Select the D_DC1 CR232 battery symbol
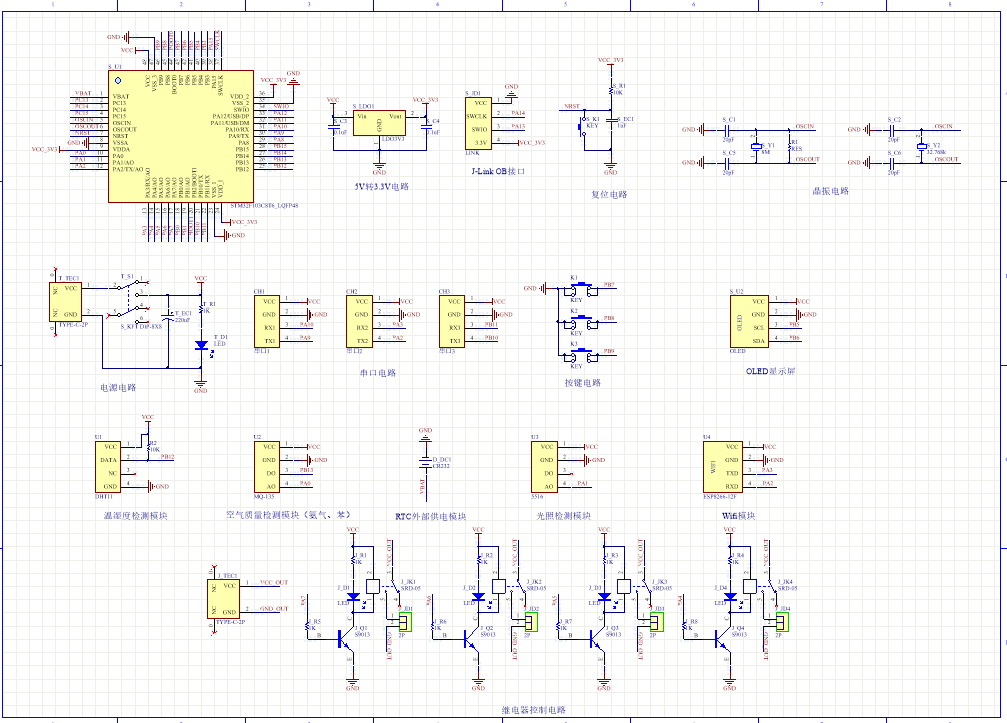 coord(425,463)
